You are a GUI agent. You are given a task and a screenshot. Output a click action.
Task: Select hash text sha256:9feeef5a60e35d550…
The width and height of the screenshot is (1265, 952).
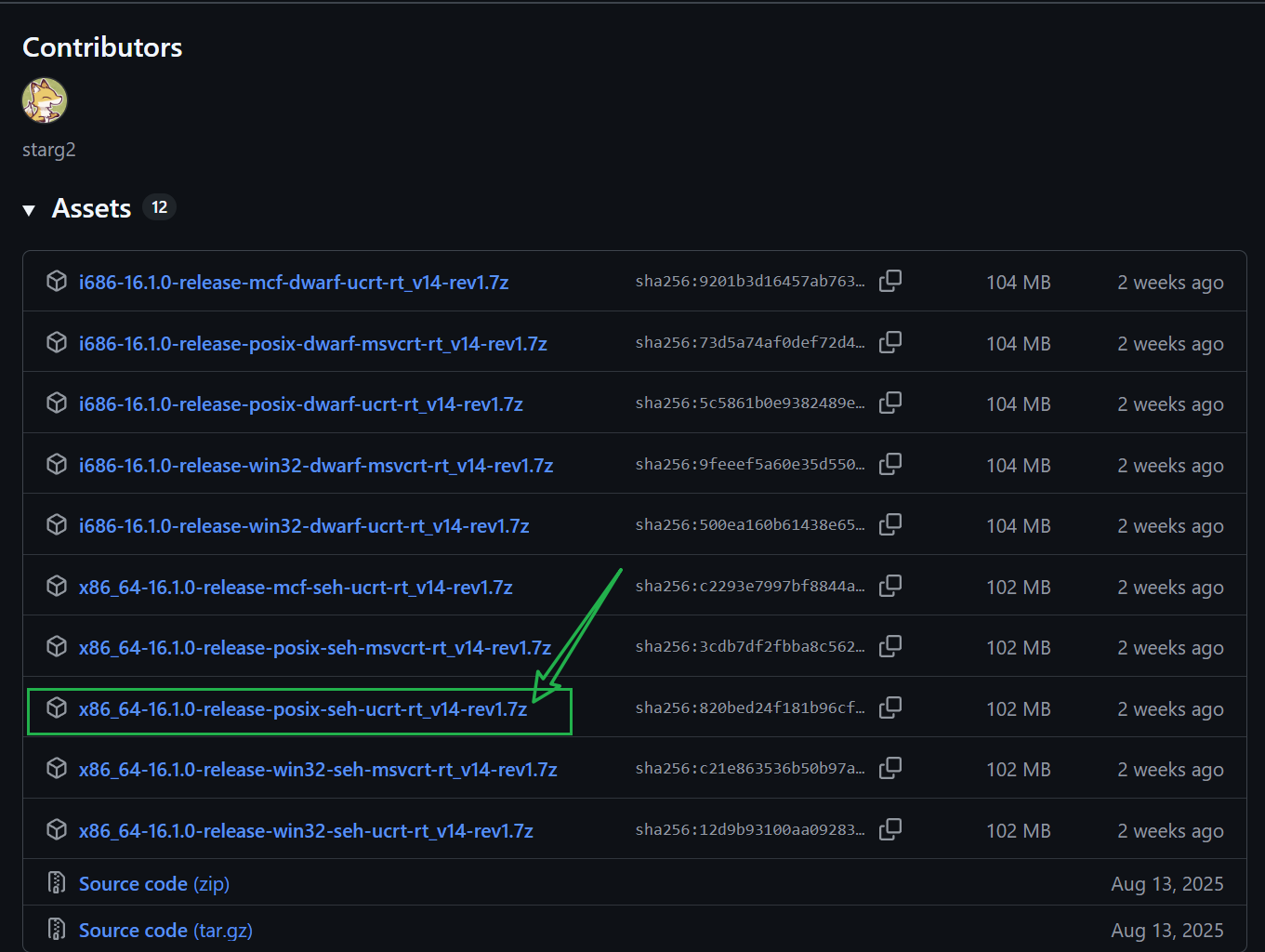(750, 465)
